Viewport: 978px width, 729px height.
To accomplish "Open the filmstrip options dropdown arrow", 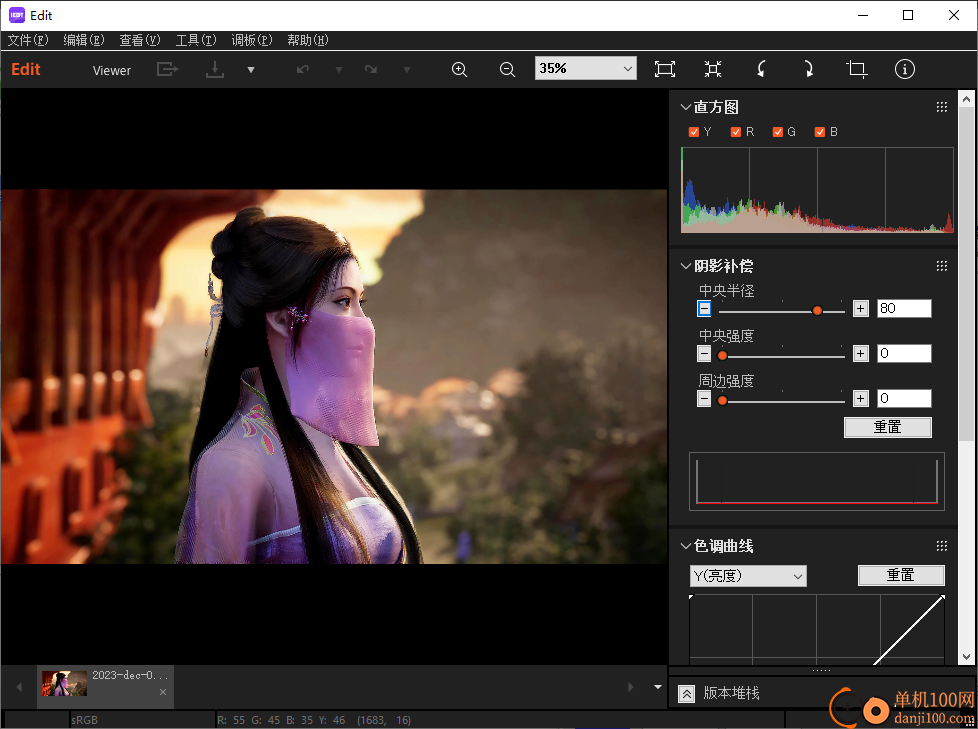I will click(657, 687).
